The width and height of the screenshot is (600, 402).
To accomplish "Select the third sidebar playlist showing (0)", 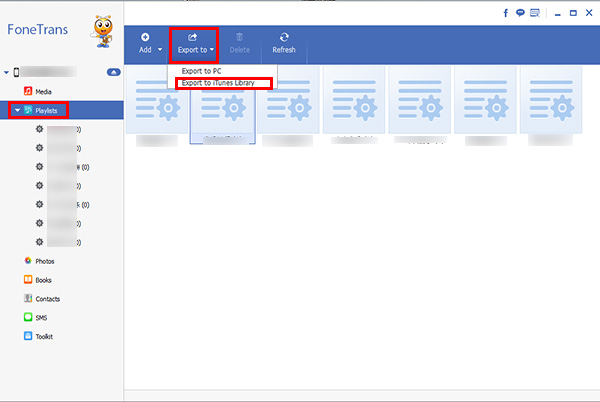I will tap(62, 167).
